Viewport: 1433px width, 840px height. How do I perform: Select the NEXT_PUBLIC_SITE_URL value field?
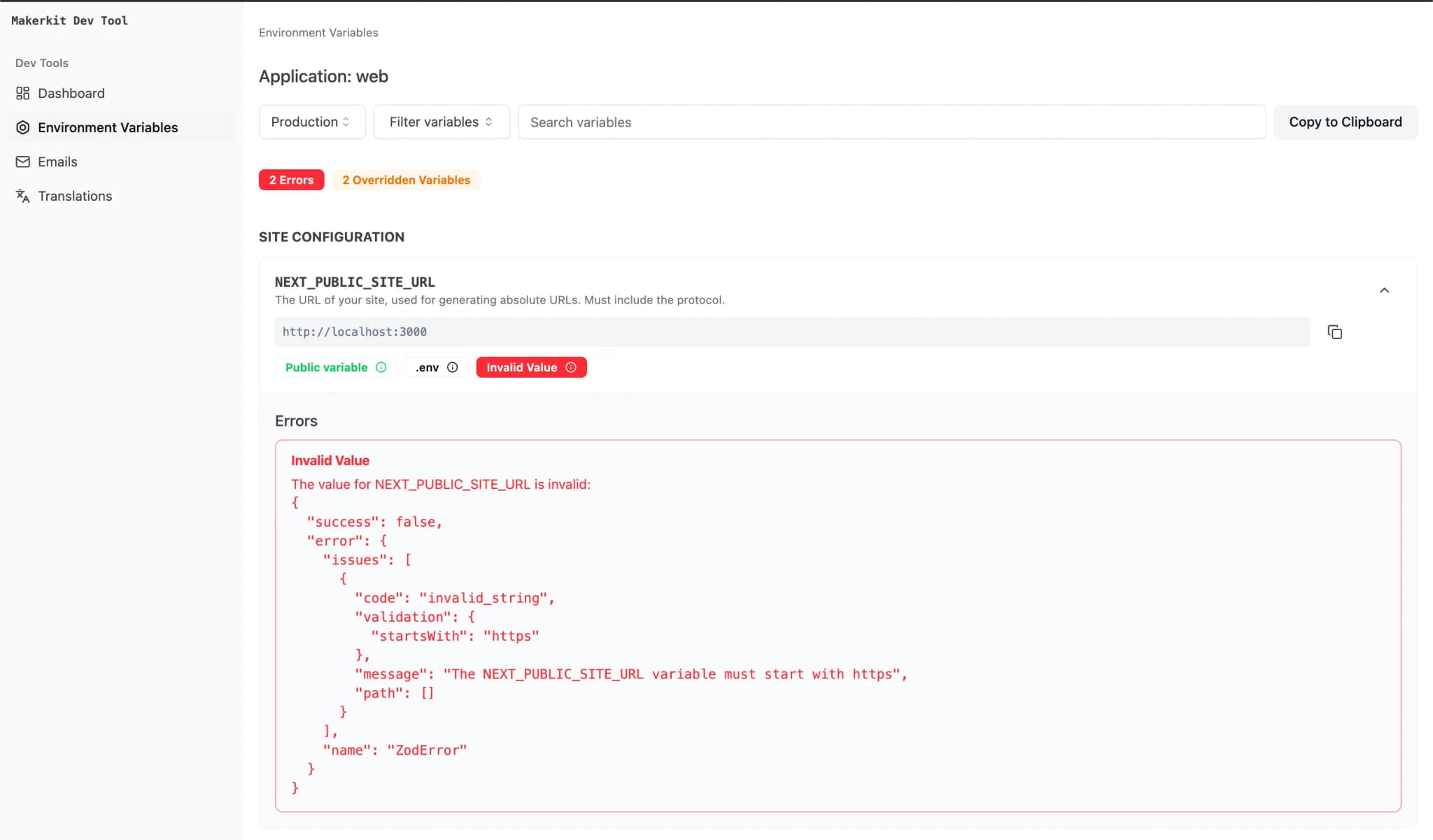click(x=791, y=332)
